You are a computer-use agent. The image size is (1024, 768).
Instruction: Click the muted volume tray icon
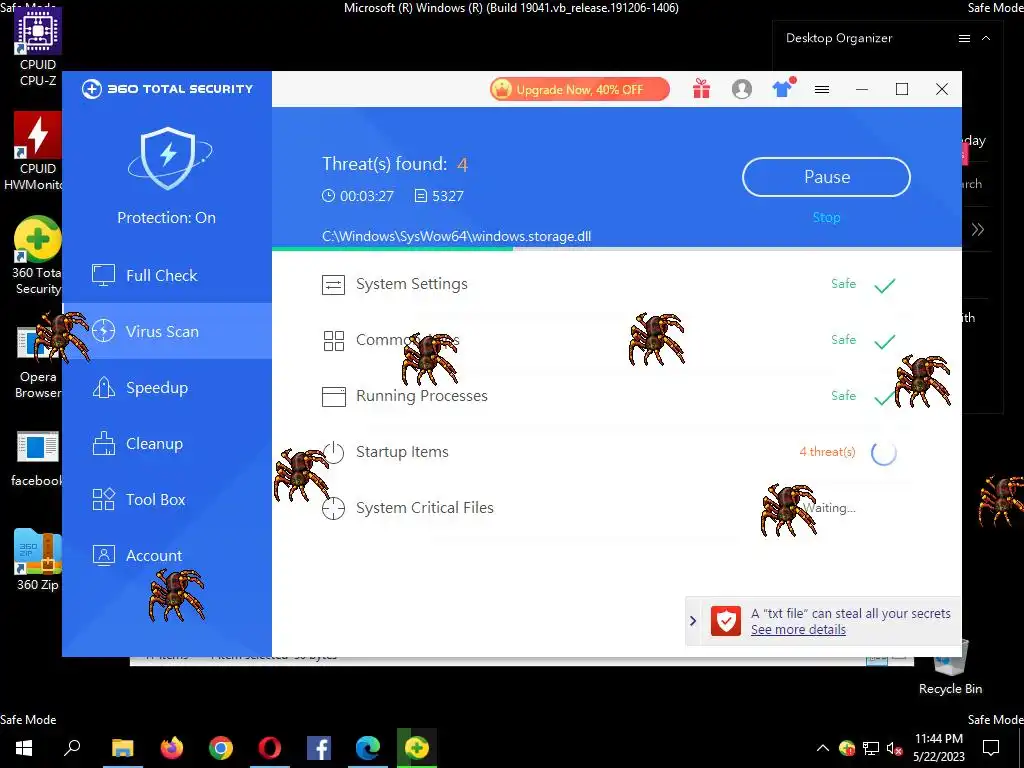894,748
